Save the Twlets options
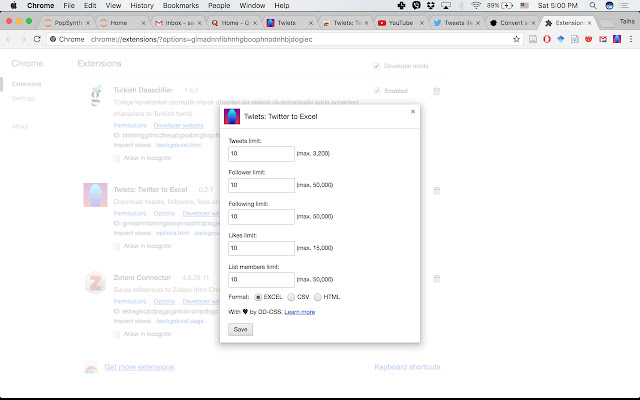This screenshot has height=400, width=640. (x=240, y=329)
